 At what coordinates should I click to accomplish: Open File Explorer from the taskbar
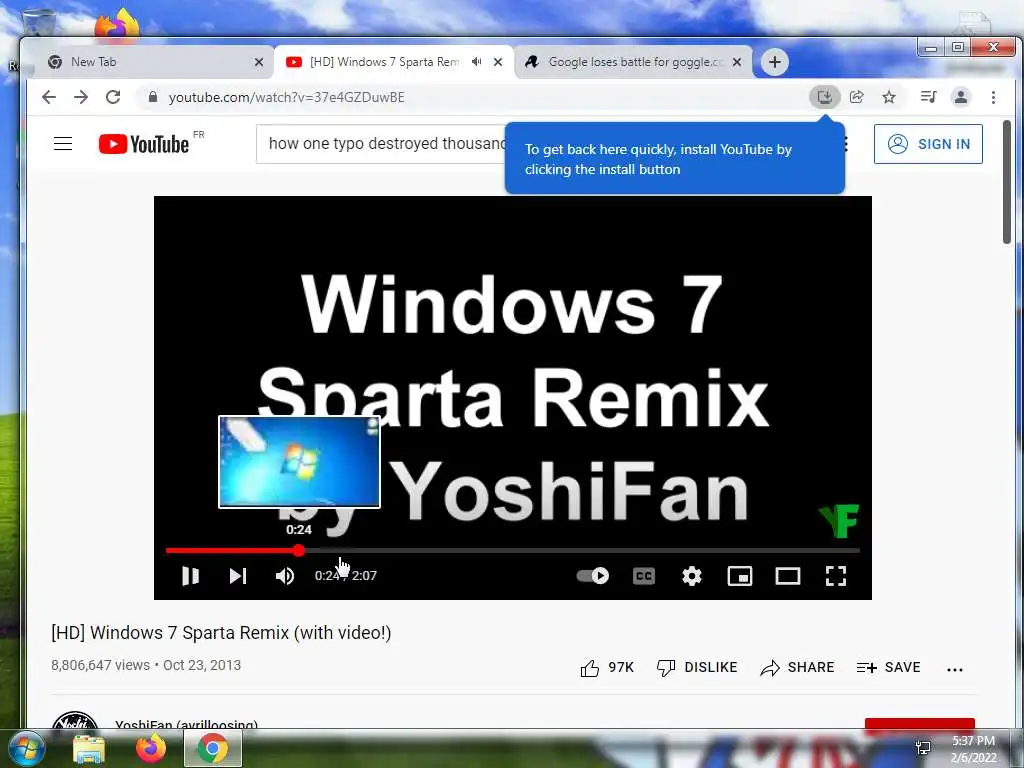(89, 748)
